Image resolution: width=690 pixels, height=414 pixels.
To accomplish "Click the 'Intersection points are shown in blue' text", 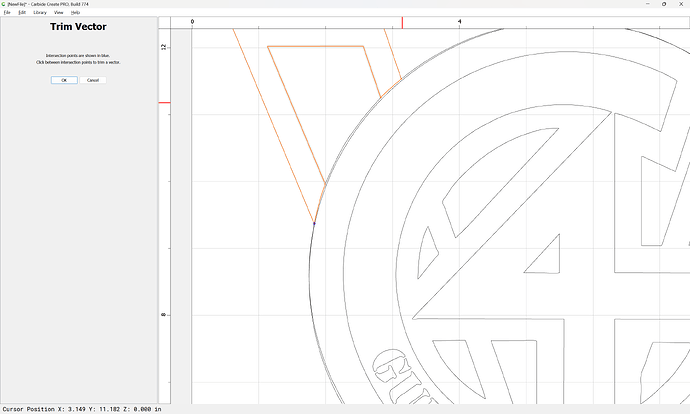I will tap(78, 56).
